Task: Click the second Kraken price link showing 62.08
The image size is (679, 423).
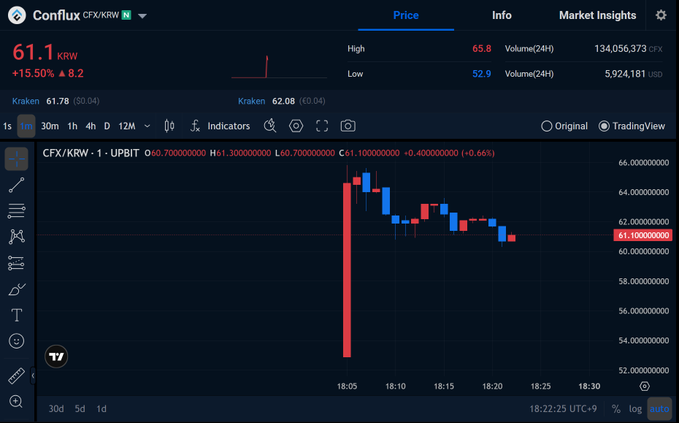Action: [252, 101]
